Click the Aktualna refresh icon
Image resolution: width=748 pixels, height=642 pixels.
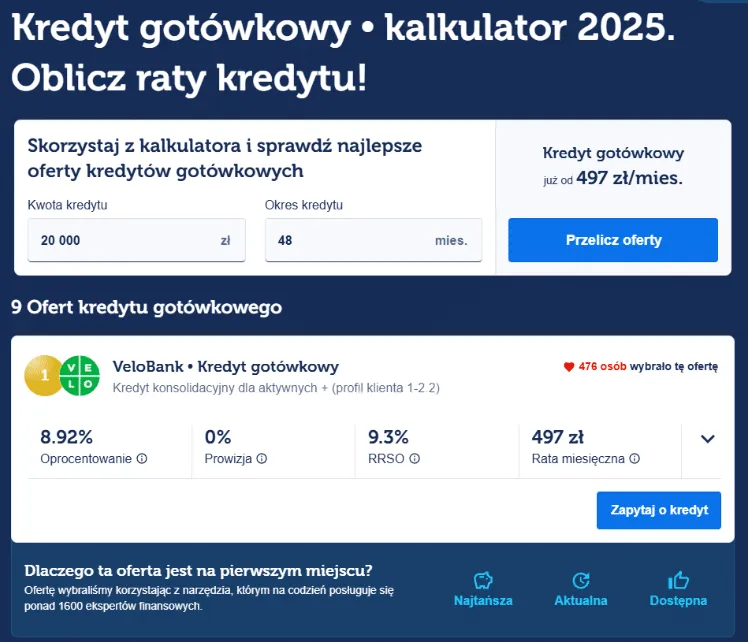point(580,580)
